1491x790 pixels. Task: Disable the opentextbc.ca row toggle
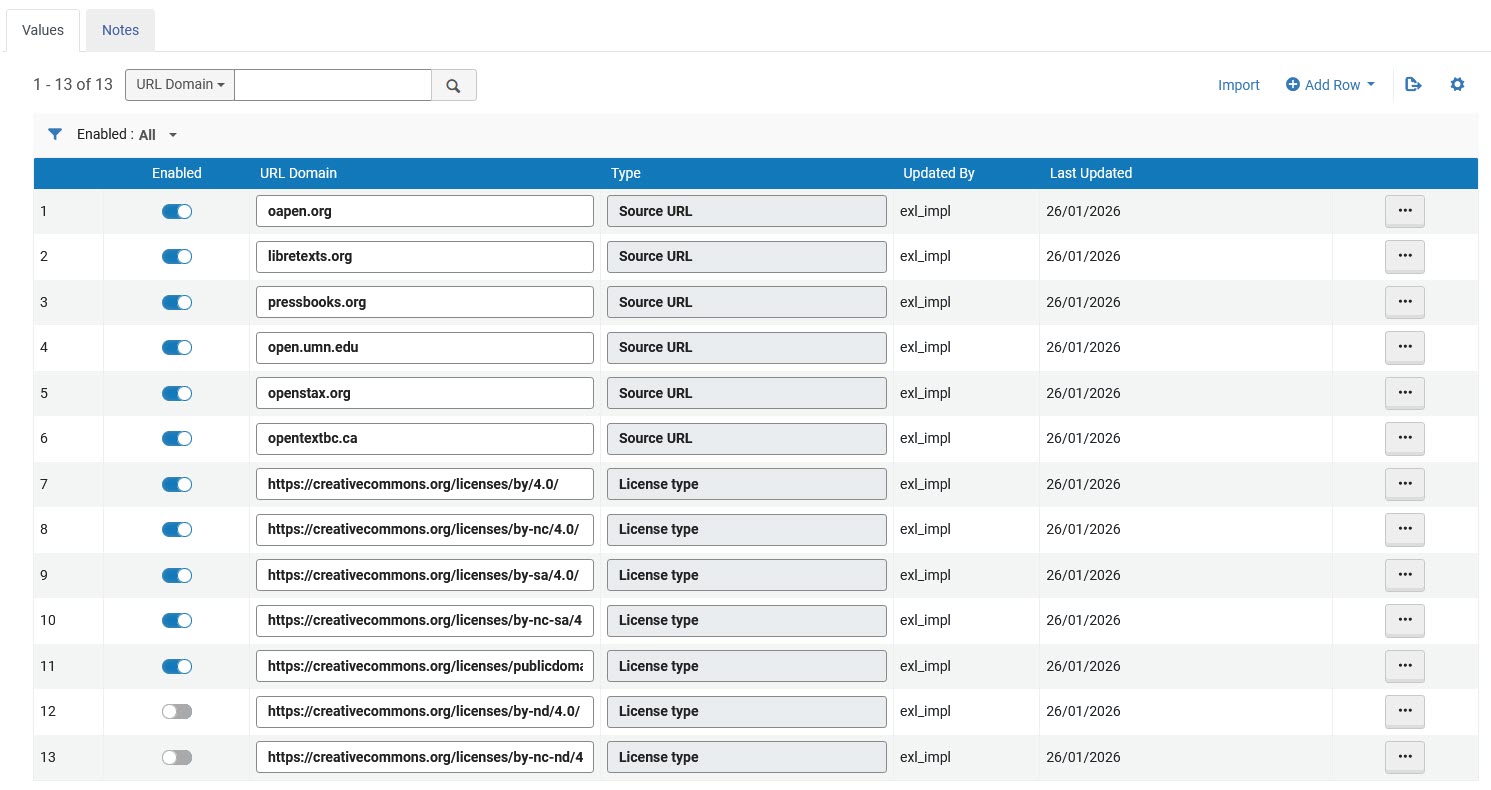coord(177,438)
